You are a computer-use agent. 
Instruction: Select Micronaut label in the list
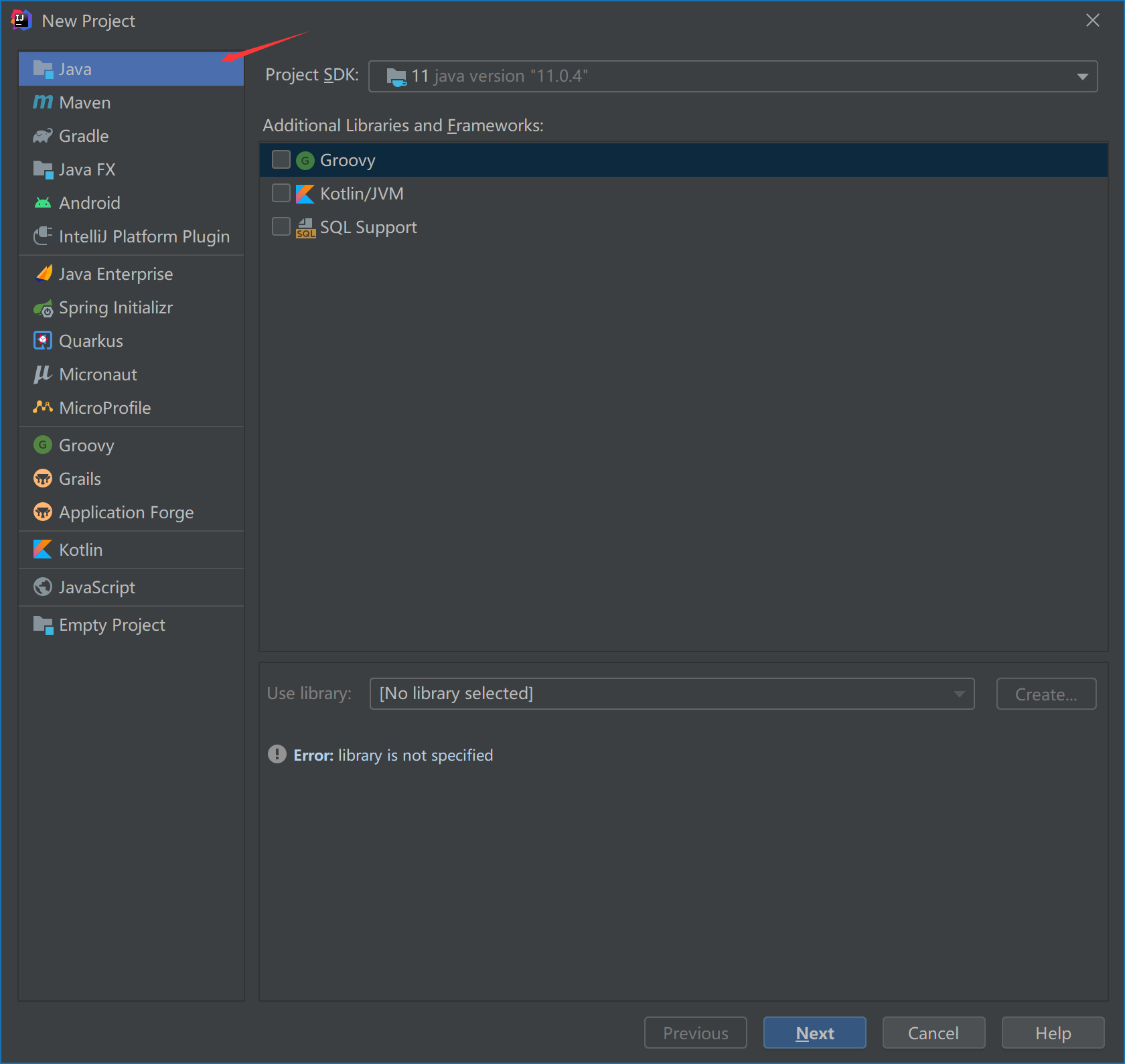click(98, 374)
